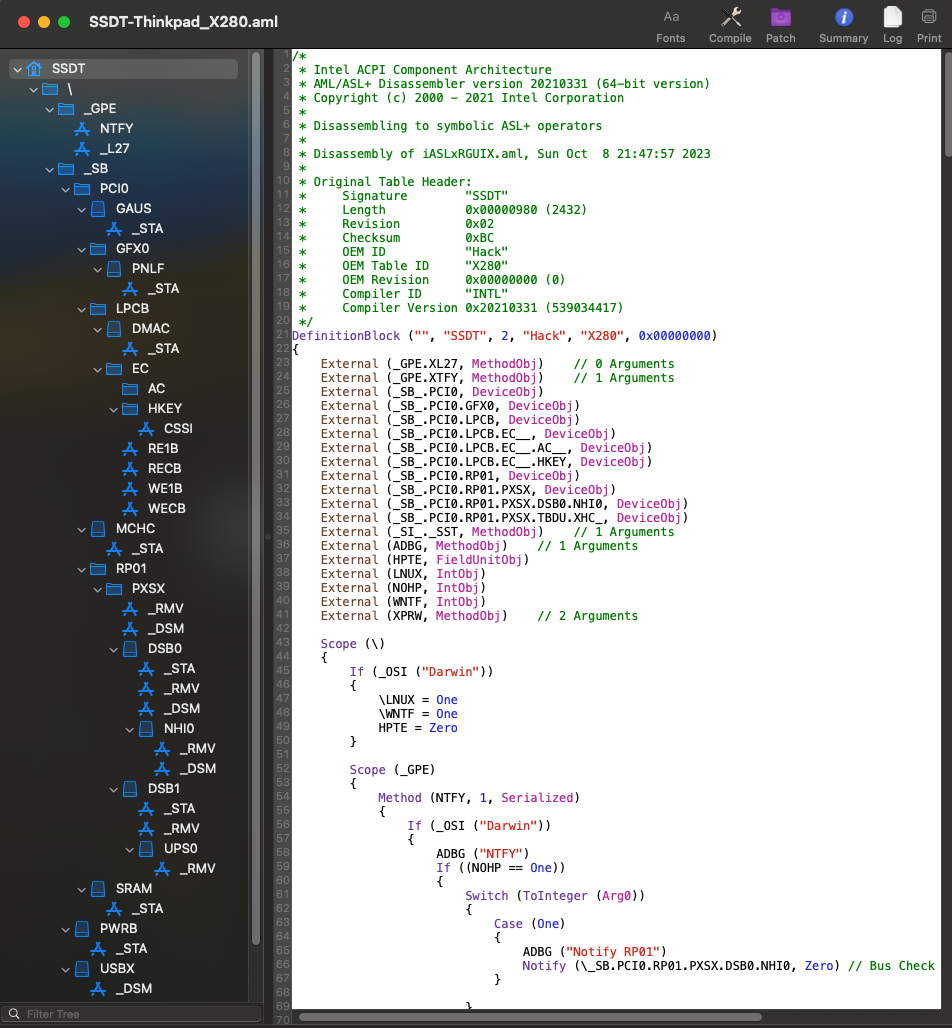Click the USBX device icon
Screen dimensions: 952x1028
coord(82,968)
